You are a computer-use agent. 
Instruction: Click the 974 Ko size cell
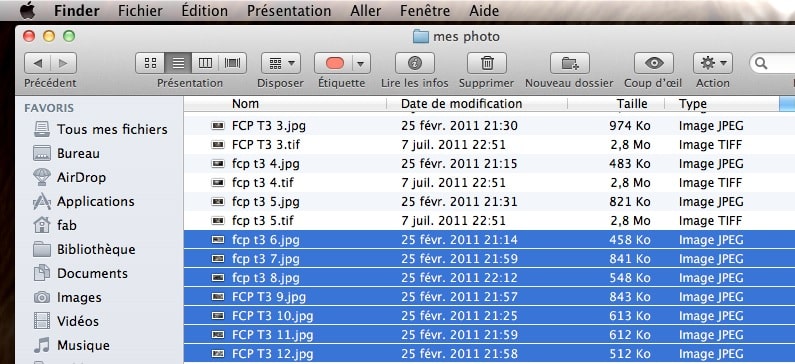tap(630, 126)
